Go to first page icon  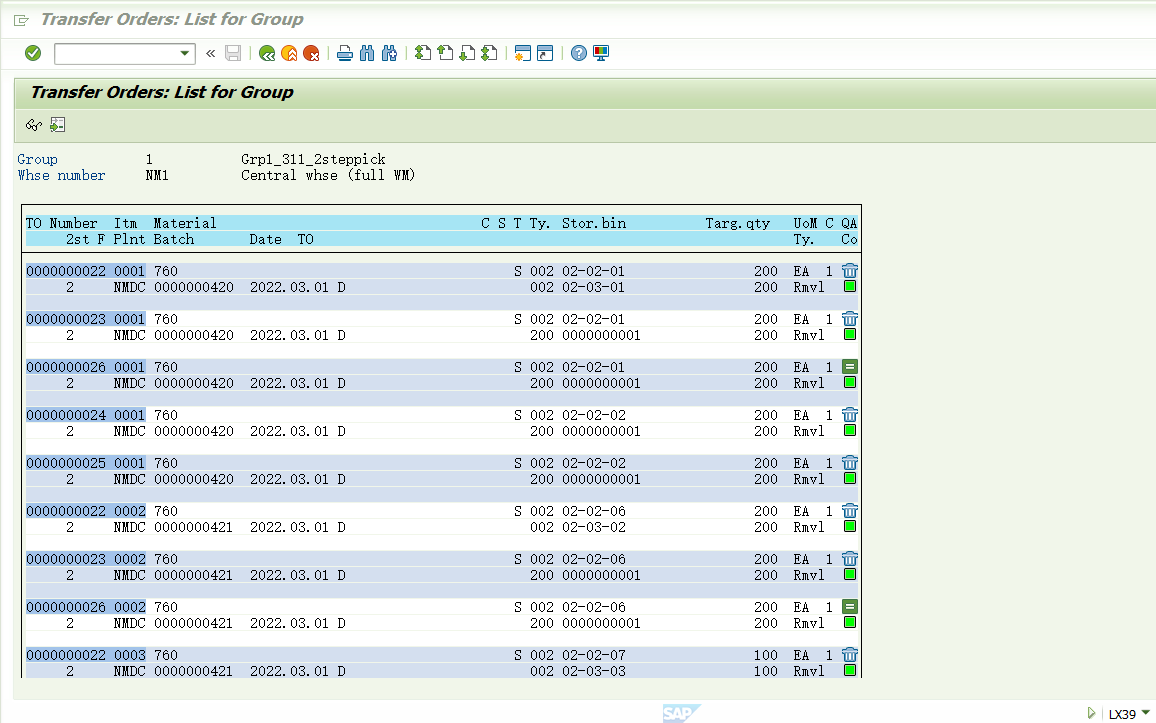pyautogui.click(x=422, y=53)
